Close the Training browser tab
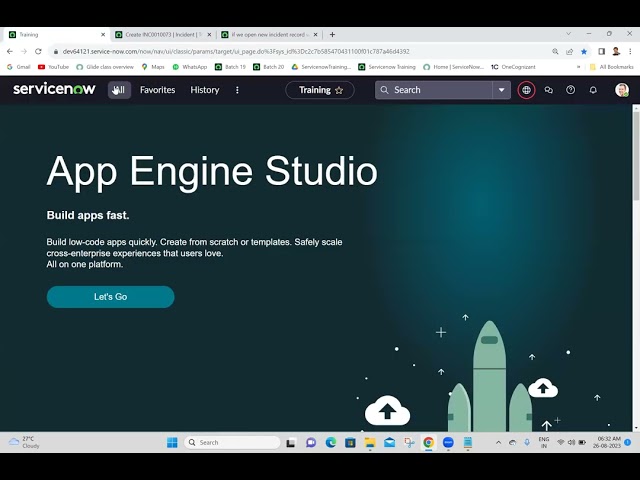 (103, 35)
